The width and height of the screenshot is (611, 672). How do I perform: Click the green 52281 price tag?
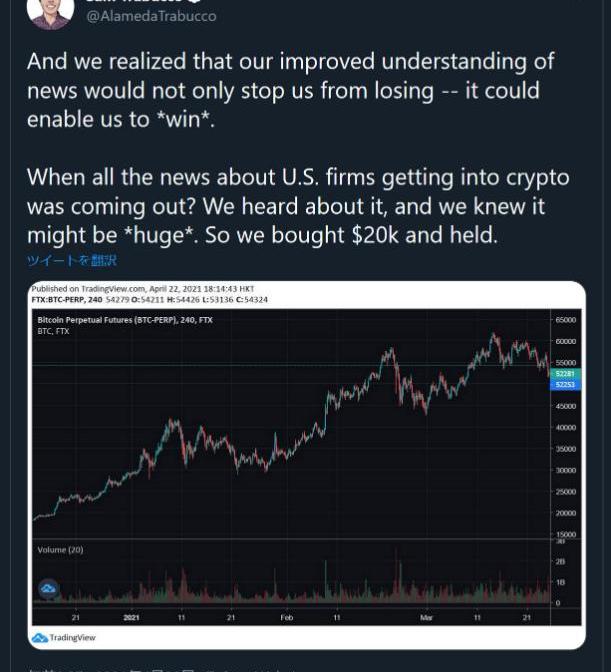[x=563, y=374]
